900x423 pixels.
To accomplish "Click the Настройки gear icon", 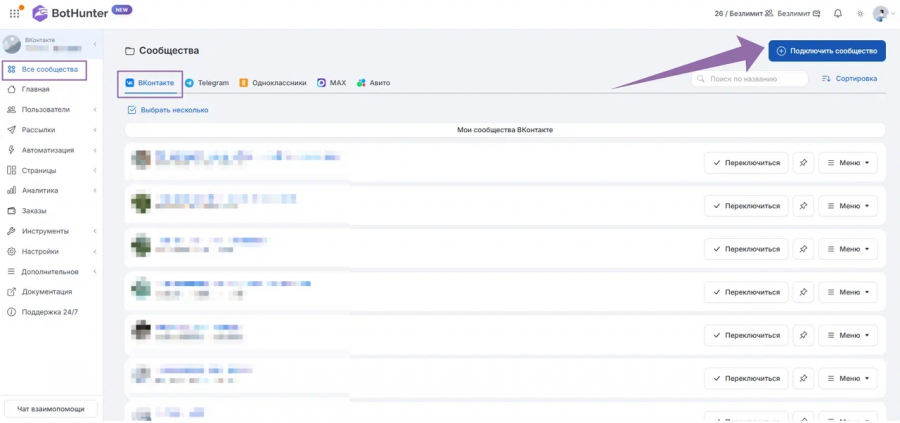I will point(11,251).
